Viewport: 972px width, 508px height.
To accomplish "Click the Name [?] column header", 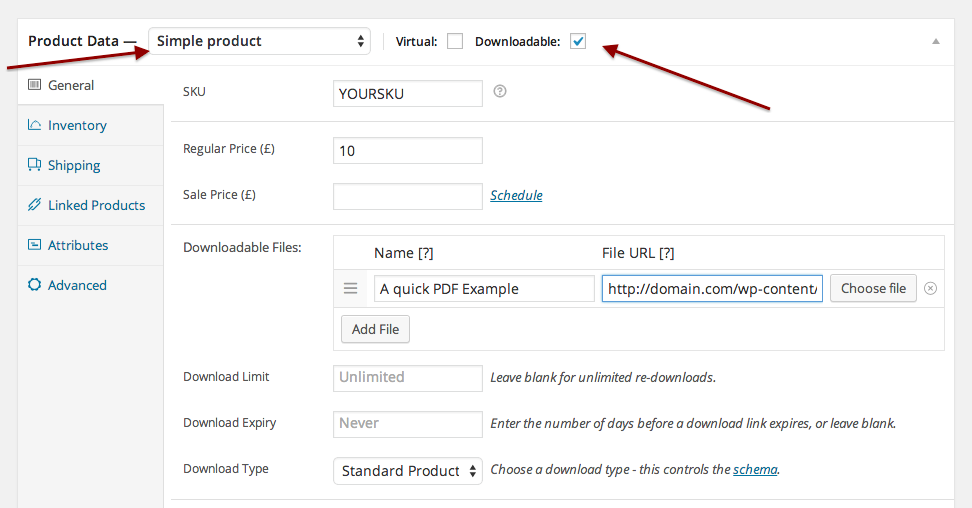I will point(404,253).
